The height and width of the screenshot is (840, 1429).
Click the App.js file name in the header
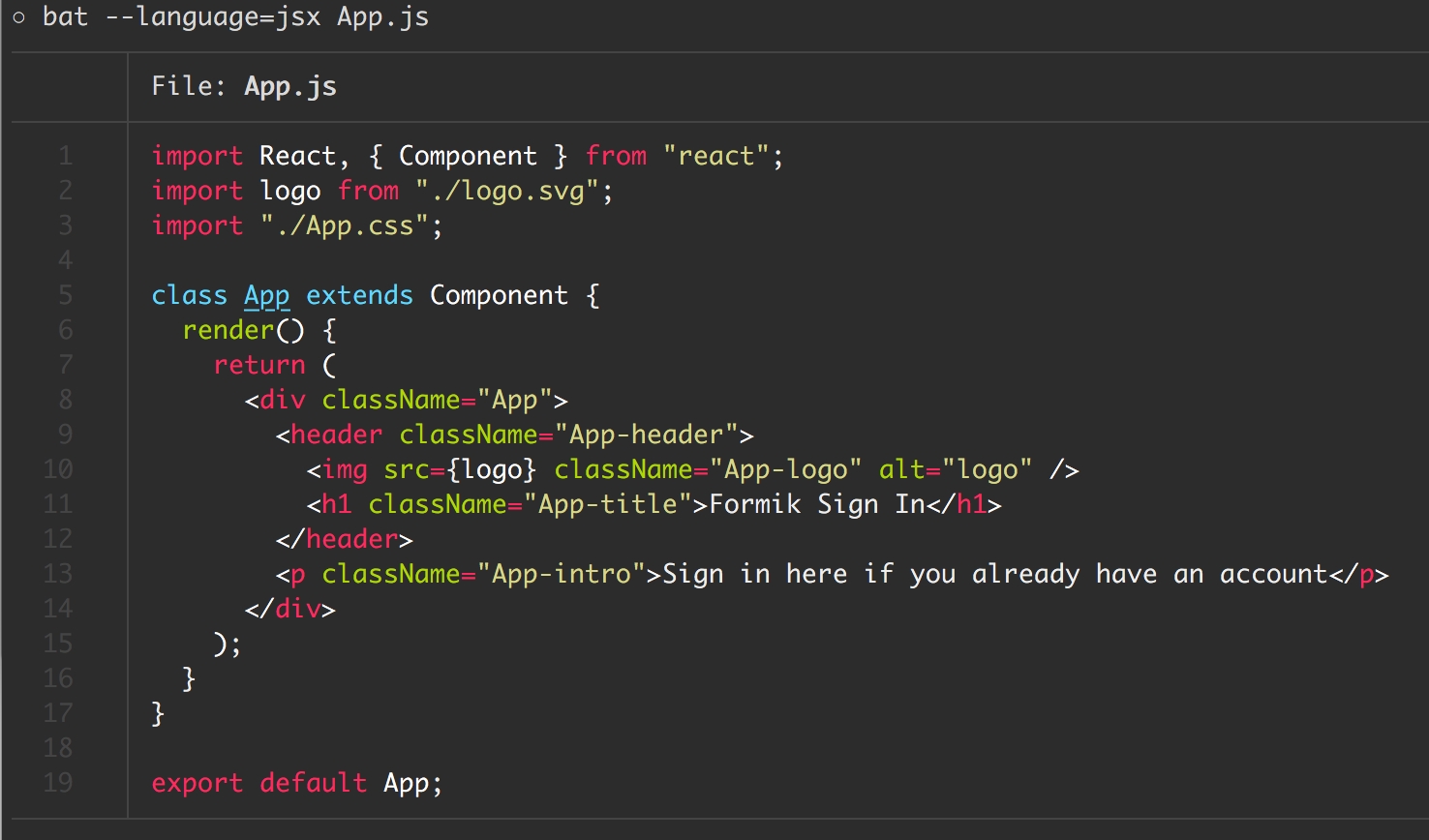coord(289,86)
